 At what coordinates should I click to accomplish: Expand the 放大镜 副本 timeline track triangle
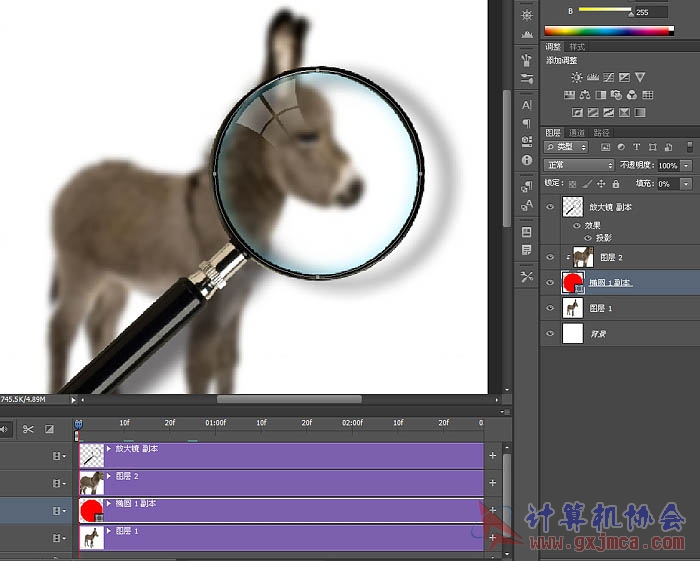click(x=108, y=449)
